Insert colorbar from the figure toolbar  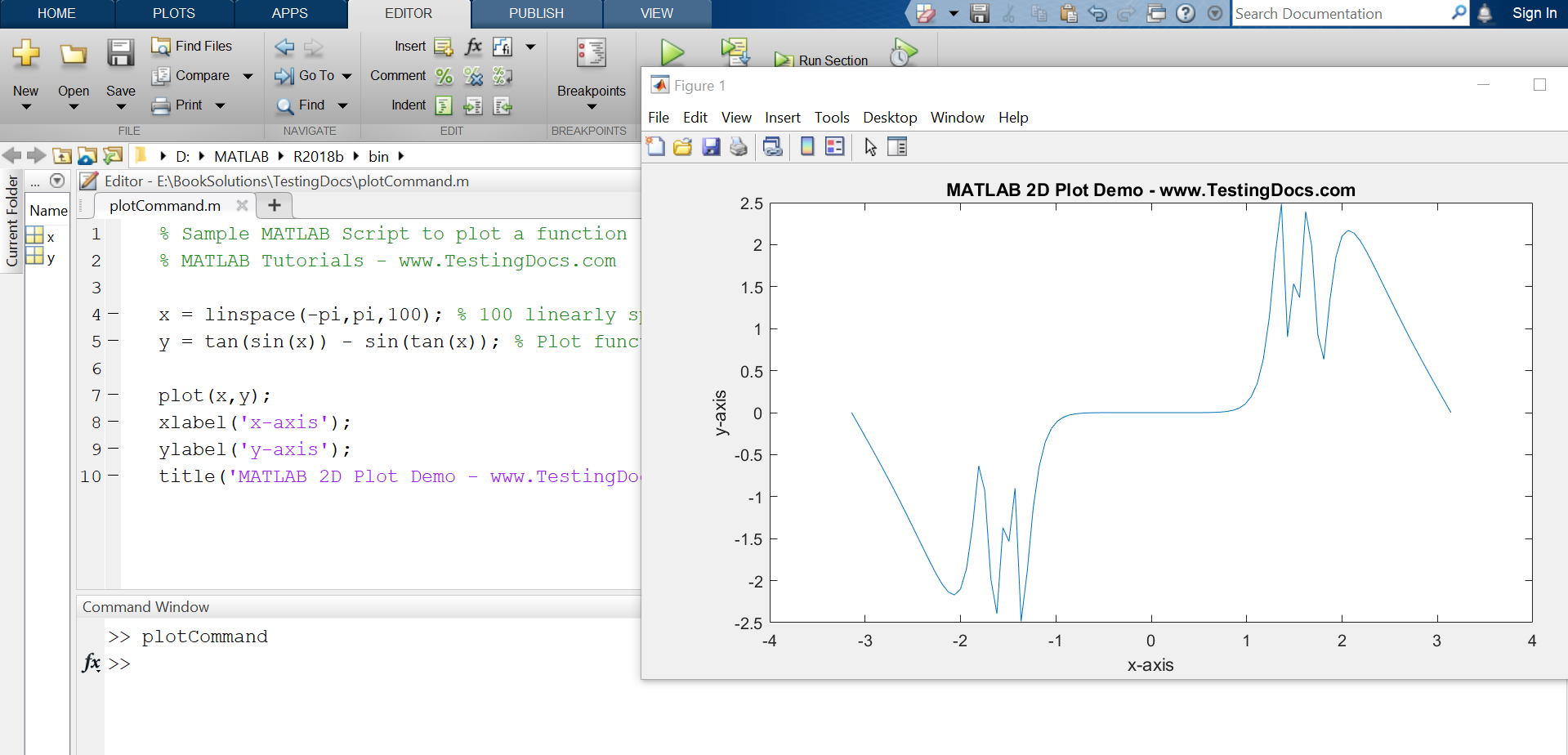click(807, 147)
